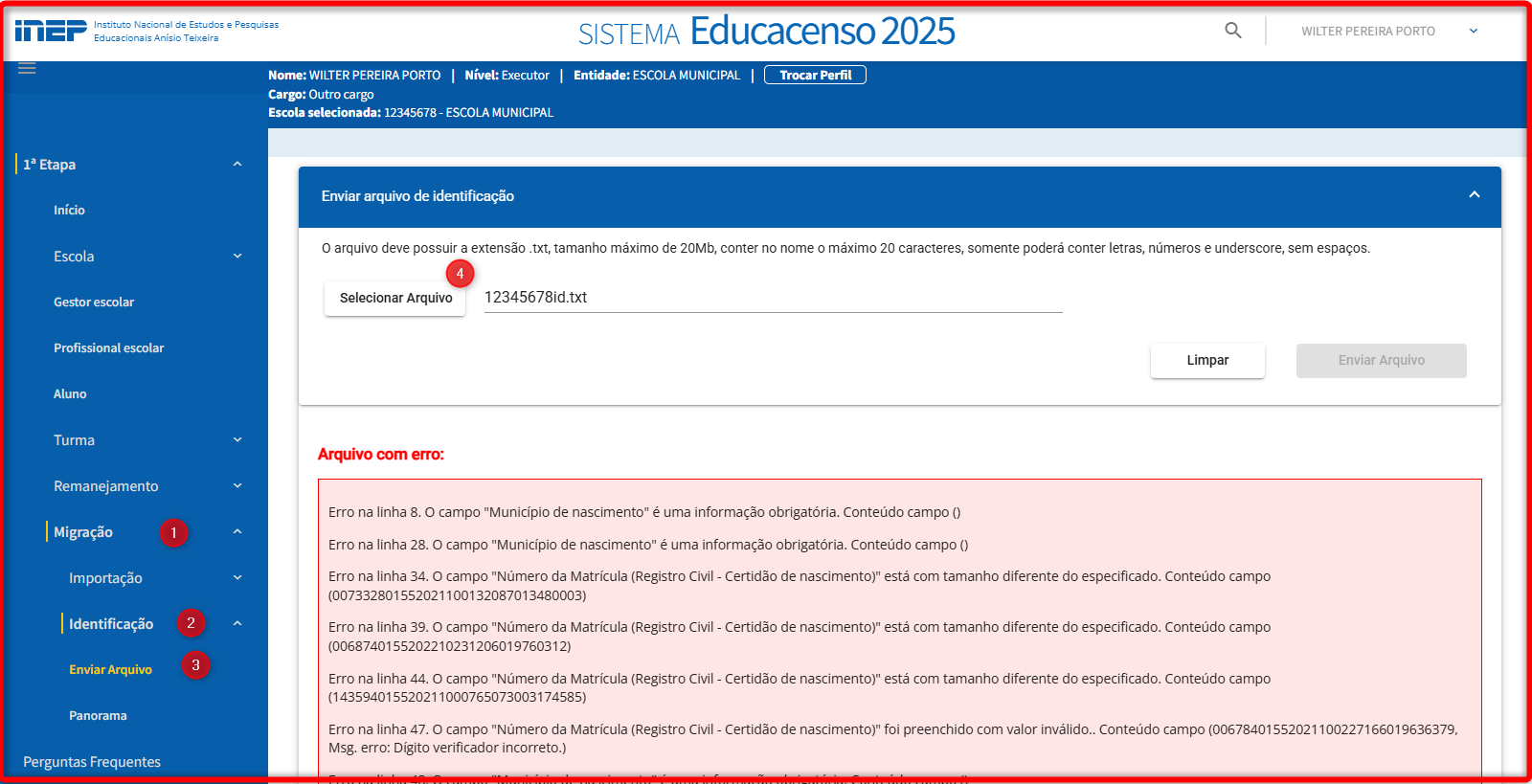Click the WILTER PEREIRA PORTO user name in header

coord(1367,31)
